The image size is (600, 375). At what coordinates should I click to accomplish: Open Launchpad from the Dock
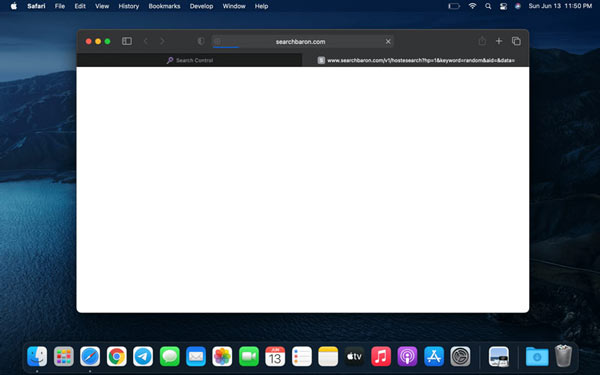(64, 356)
